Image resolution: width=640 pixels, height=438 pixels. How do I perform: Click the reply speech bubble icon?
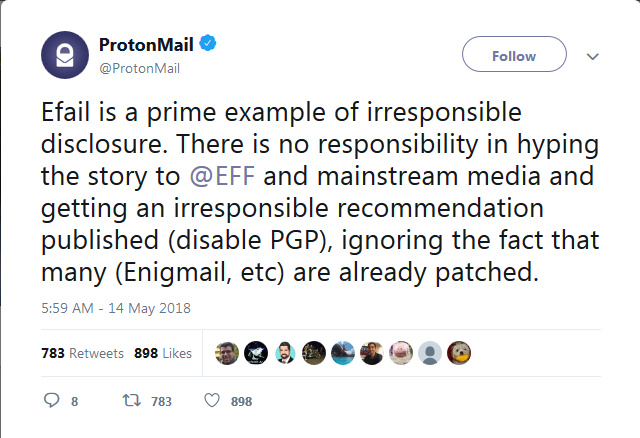[53, 401]
